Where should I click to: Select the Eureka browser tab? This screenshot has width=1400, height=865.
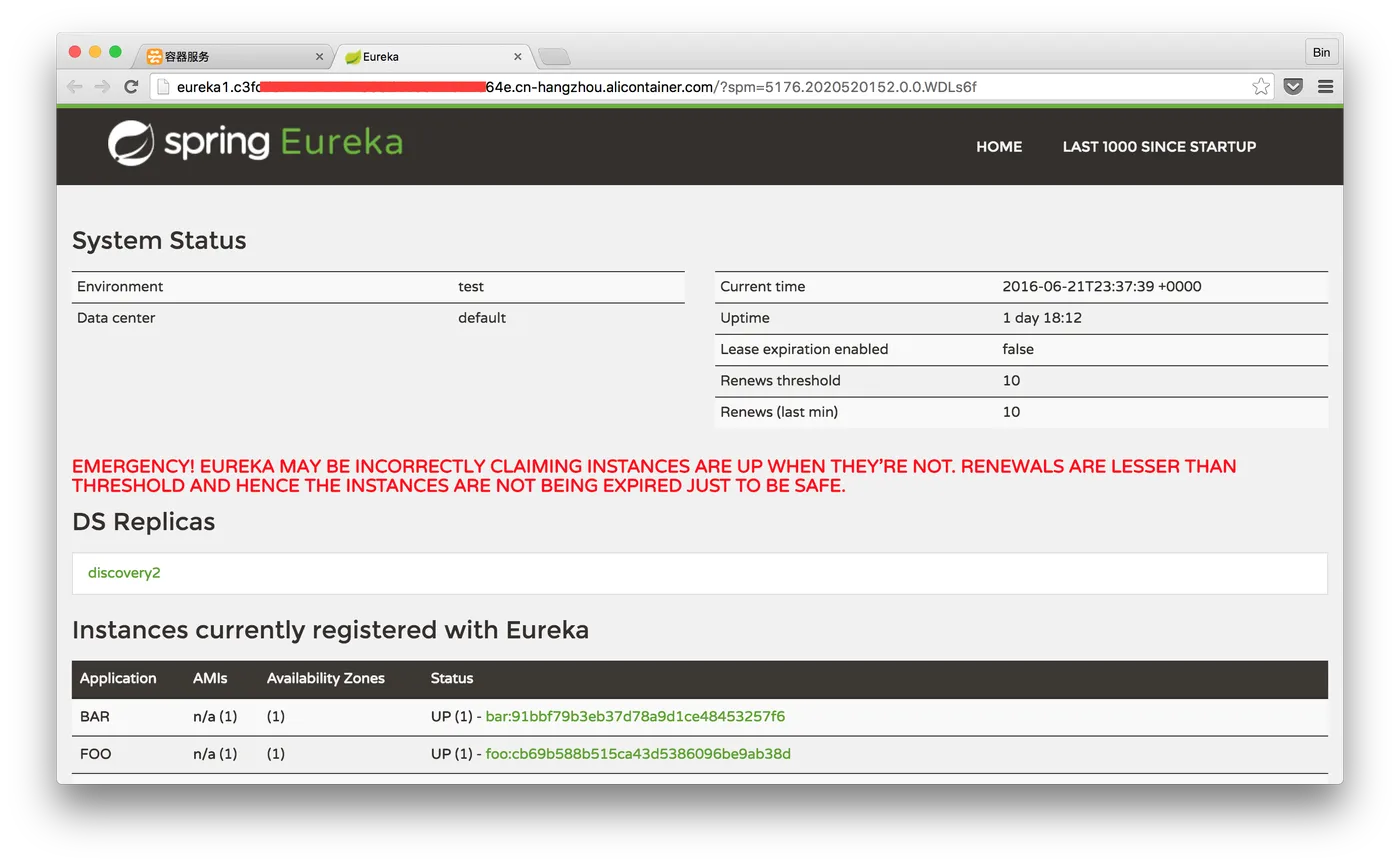click(432, 57)
